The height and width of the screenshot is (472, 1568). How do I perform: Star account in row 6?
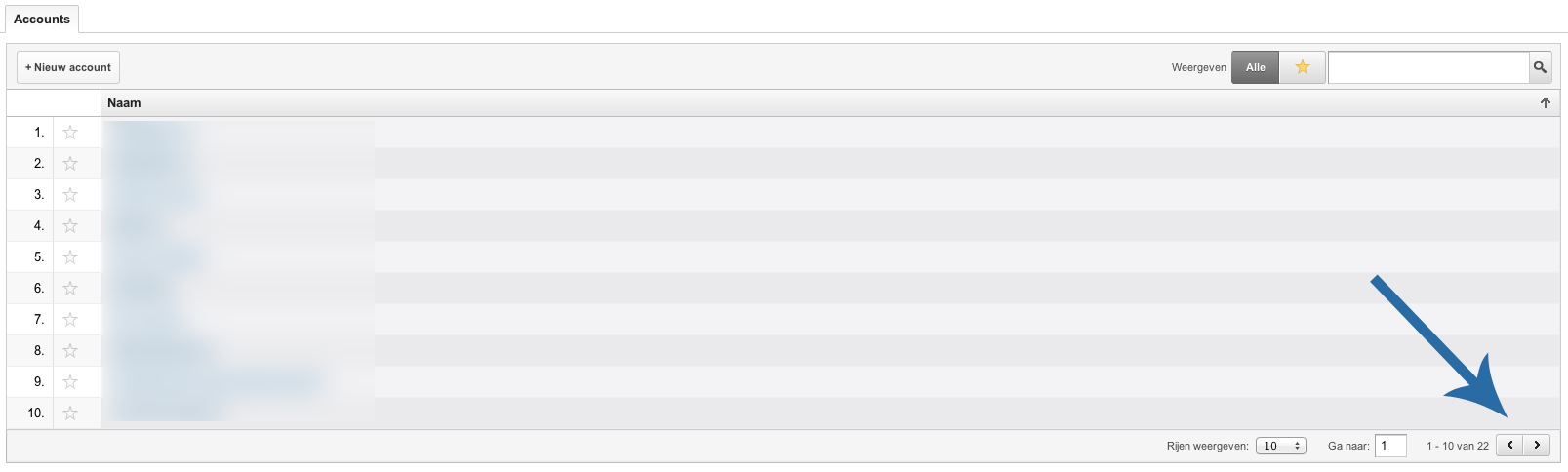point(70,289)
